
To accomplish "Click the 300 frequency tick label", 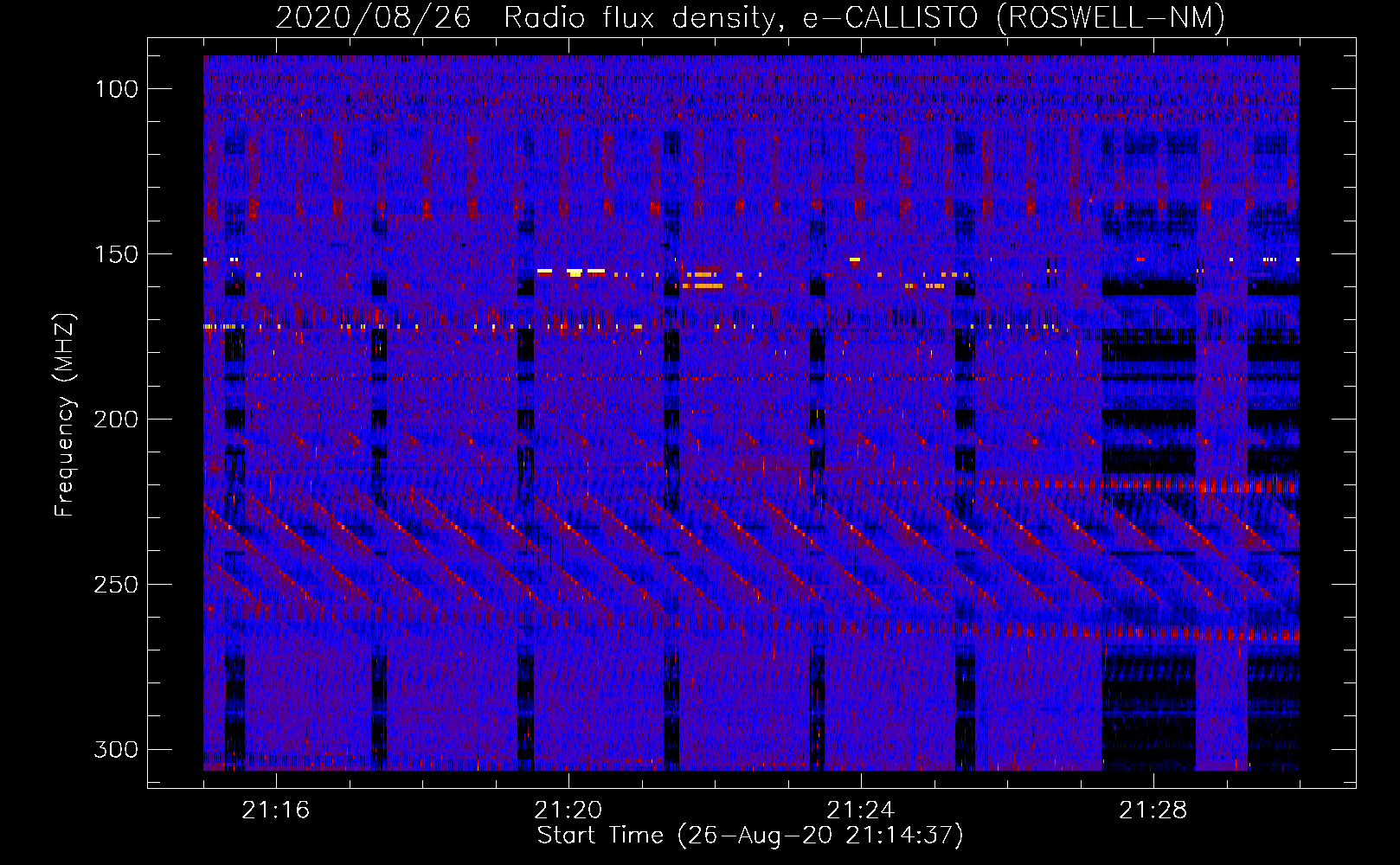I will click(x=116, y=749).
